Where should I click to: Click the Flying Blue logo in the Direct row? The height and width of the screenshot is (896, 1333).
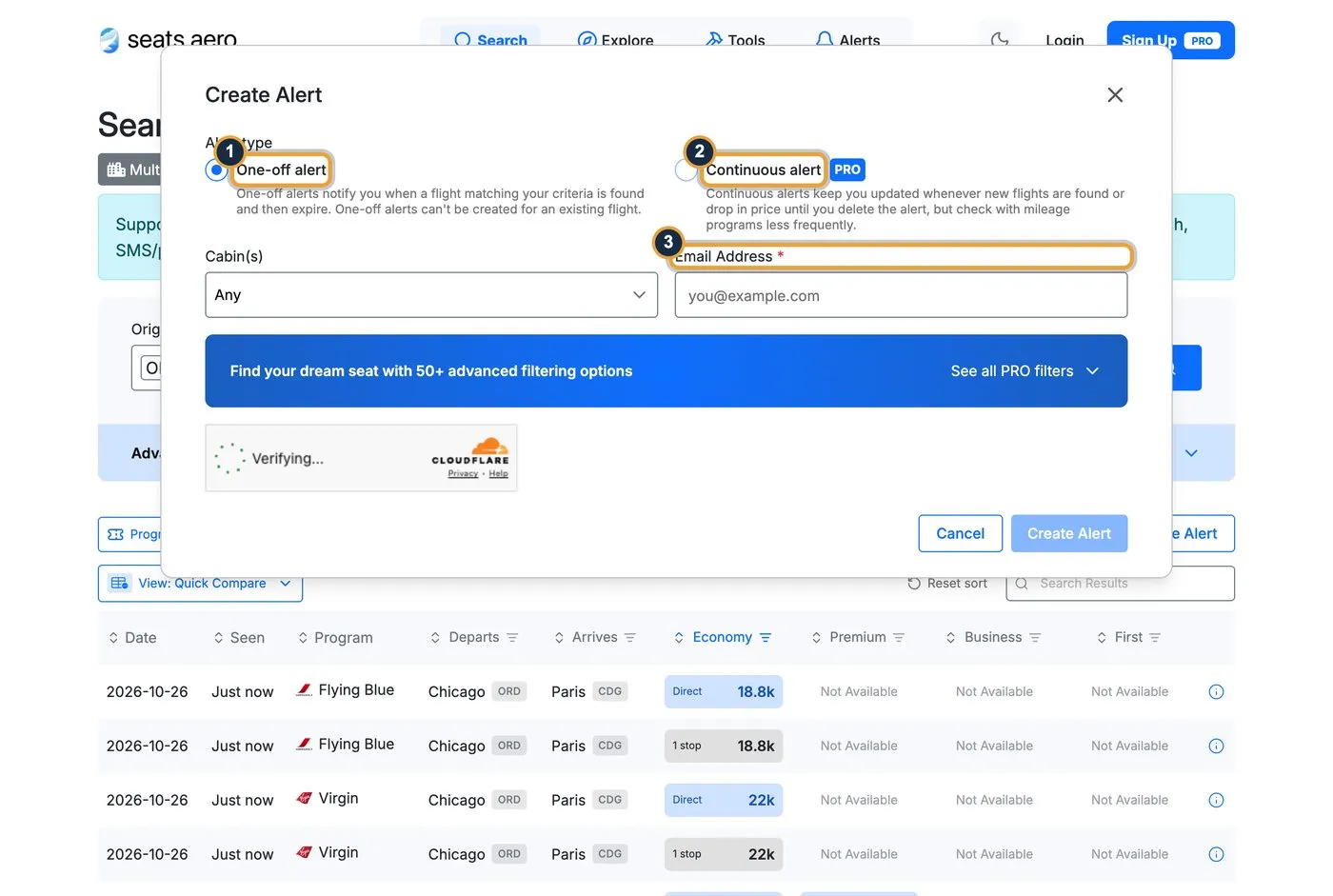click(x=304, y=690)
